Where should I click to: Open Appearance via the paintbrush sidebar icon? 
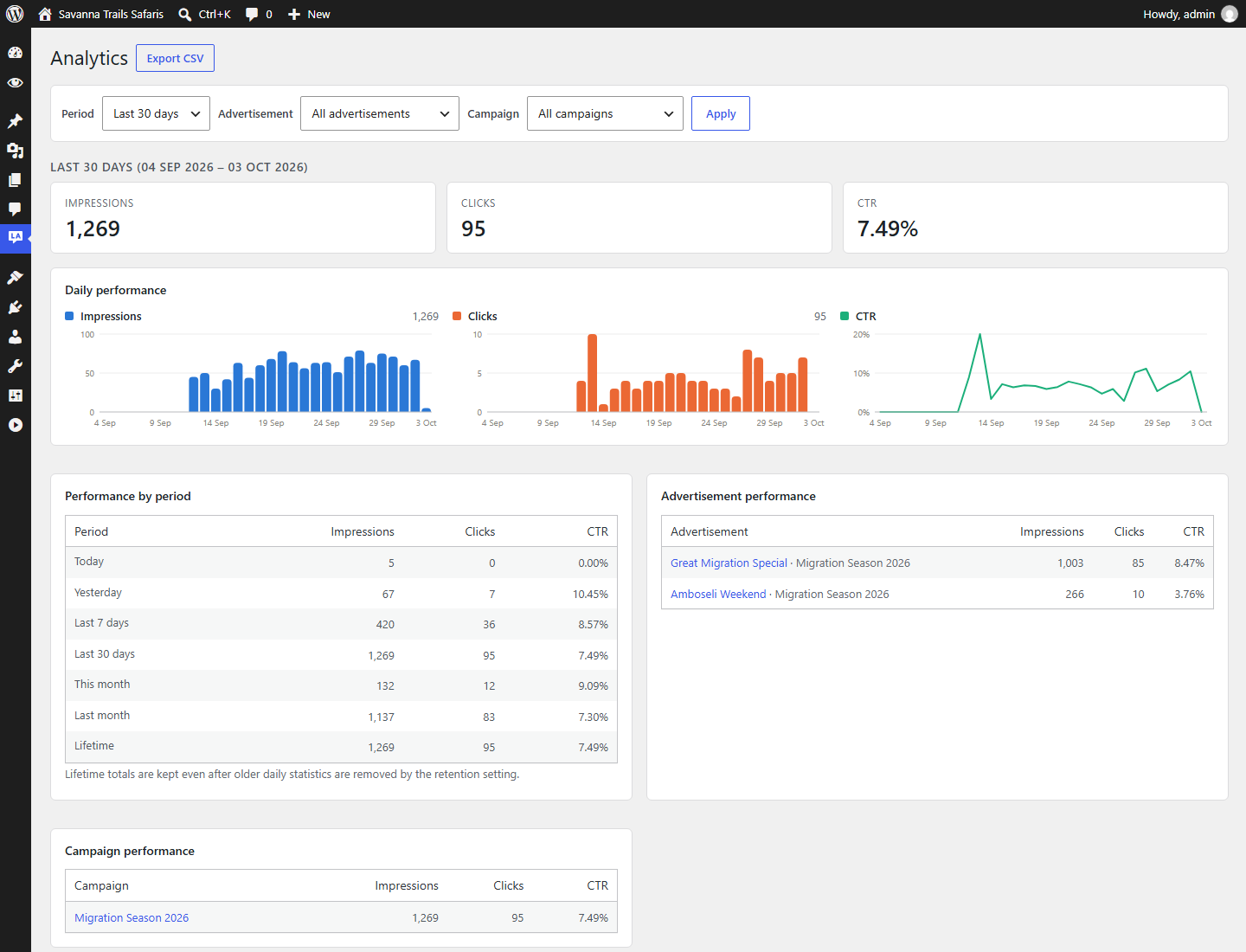coord(15,278)
